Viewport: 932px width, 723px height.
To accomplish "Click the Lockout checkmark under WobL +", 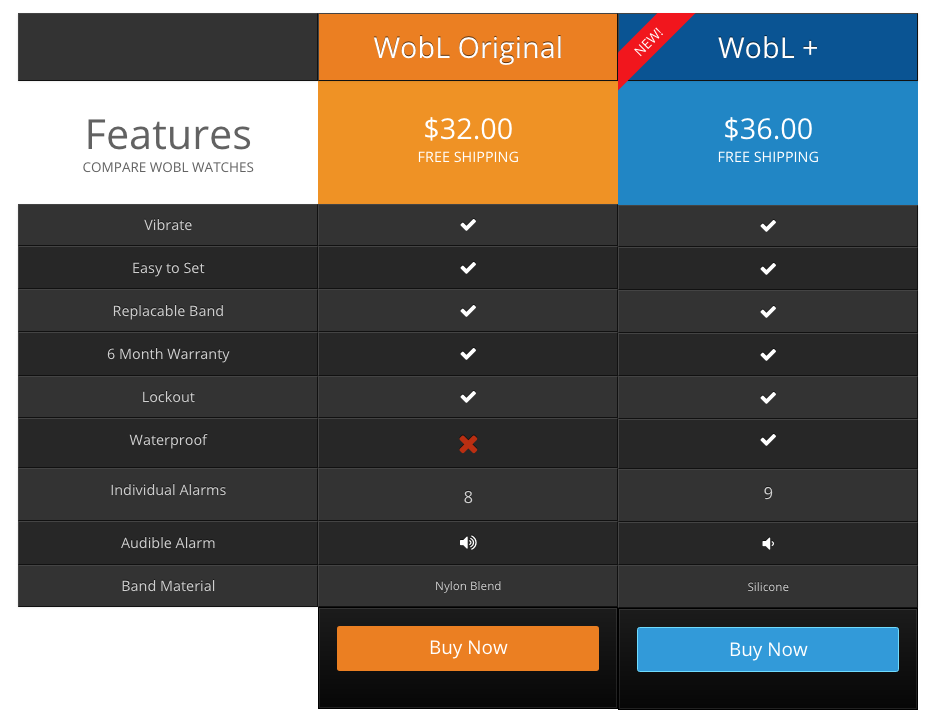I will [767, 396].
